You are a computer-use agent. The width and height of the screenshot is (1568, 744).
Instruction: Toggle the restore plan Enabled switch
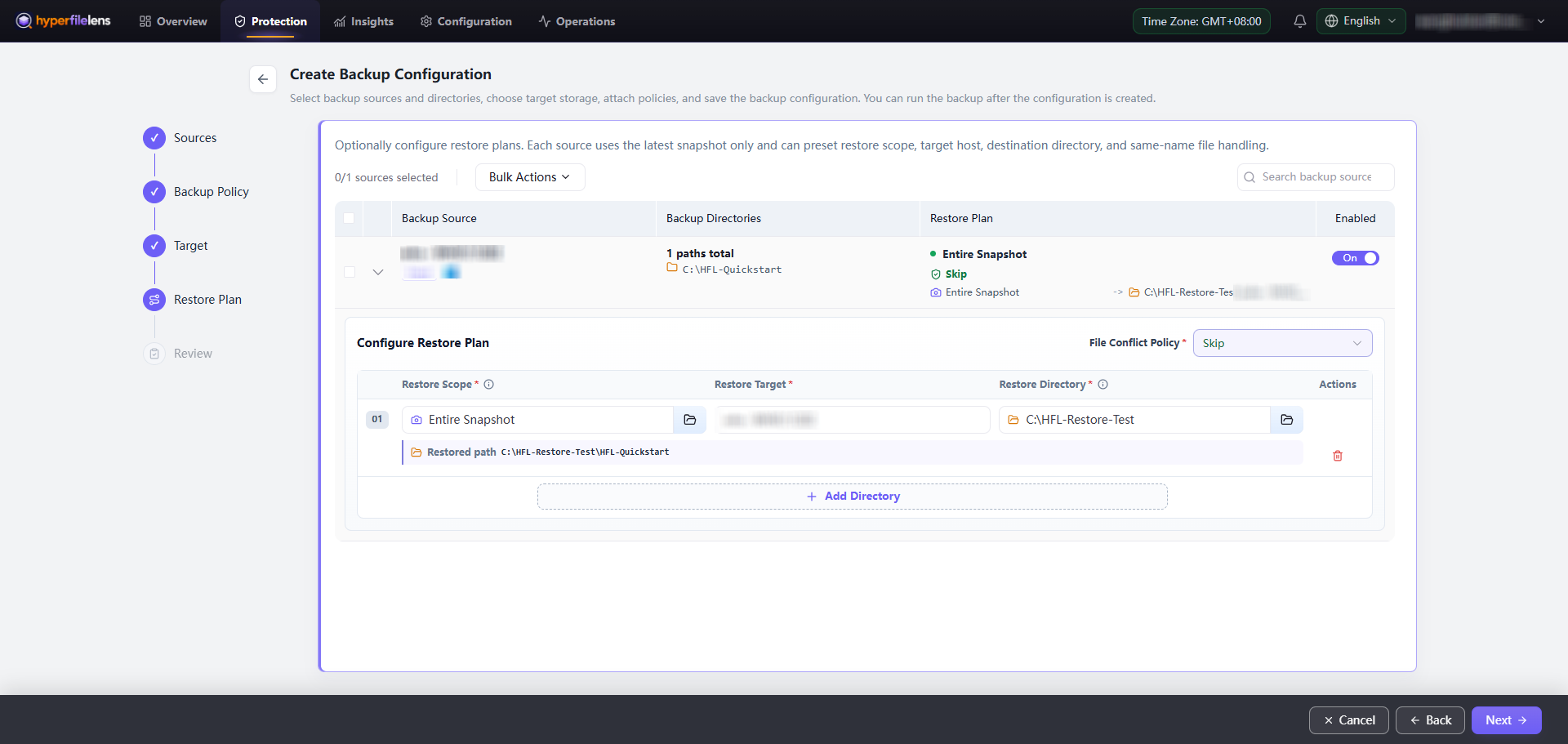(1356, 258)
